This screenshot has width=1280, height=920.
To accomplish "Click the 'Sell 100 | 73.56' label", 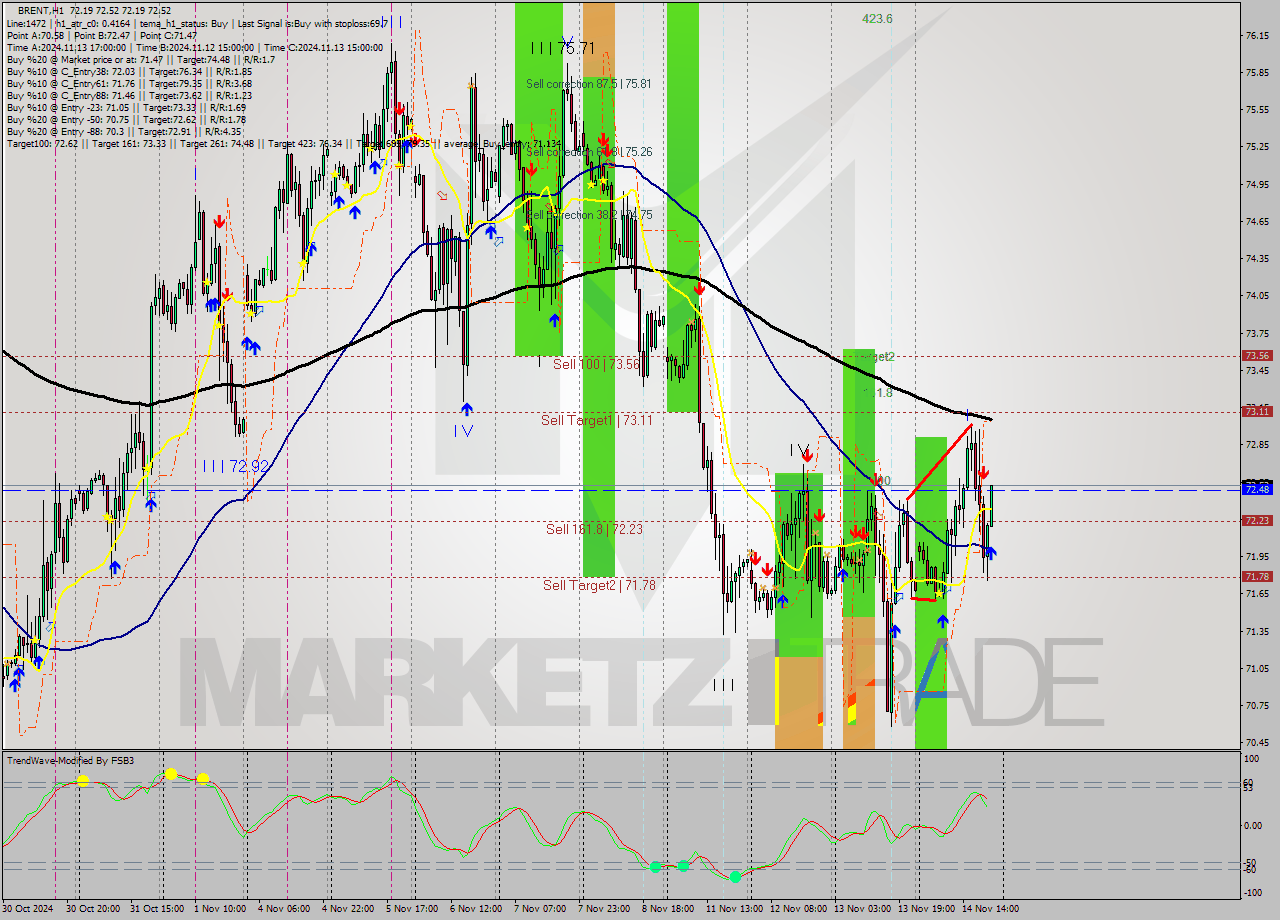I will pyautogui.click(x=596, y=364).
